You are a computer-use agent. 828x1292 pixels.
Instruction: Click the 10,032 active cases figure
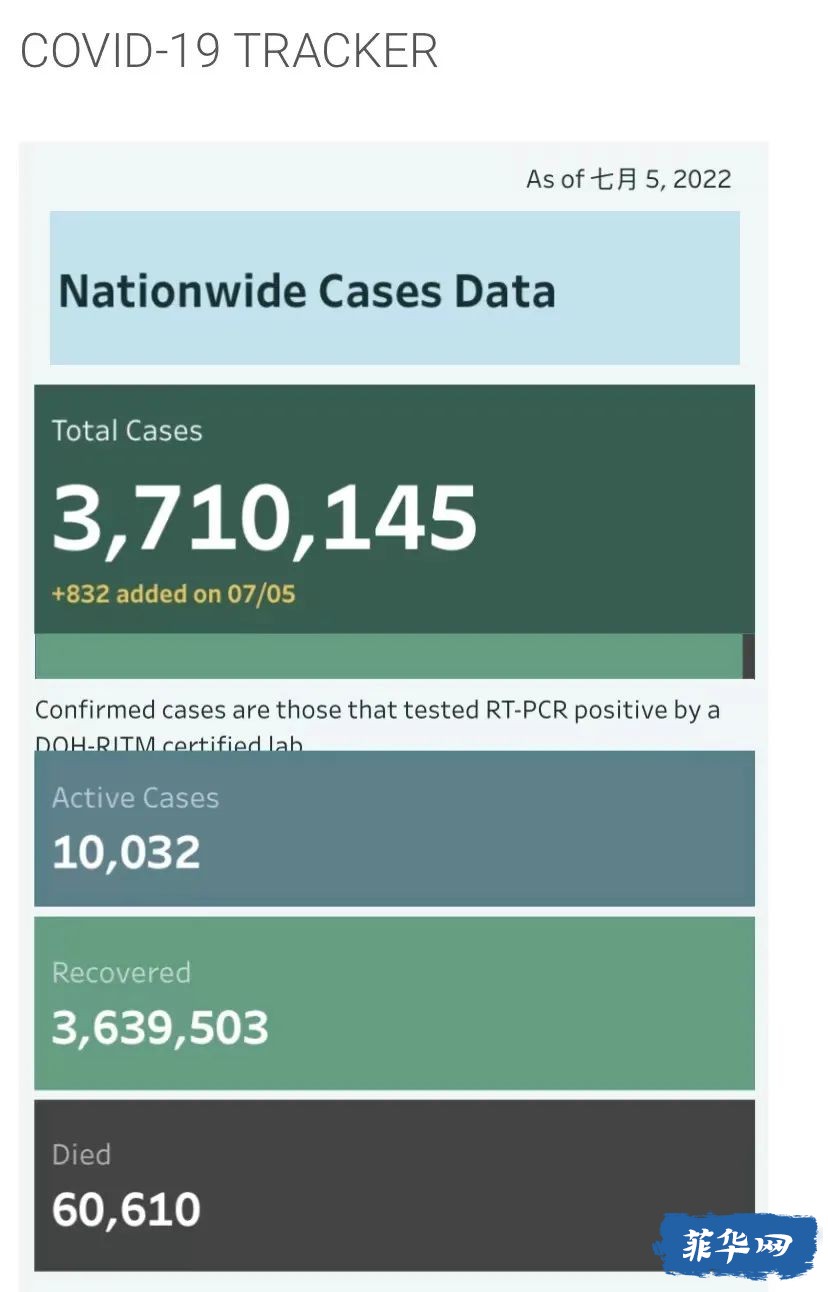point(126,853)
